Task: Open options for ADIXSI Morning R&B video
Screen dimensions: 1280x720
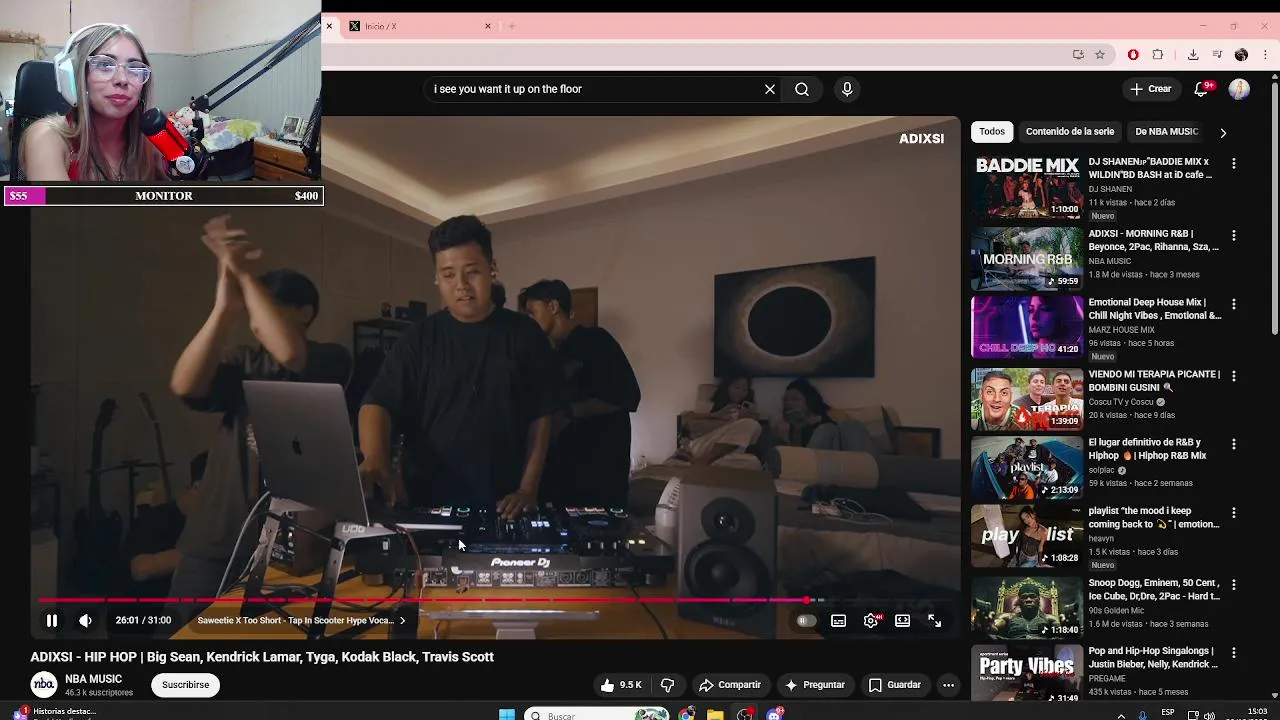Action: [x=1233, y=235]
